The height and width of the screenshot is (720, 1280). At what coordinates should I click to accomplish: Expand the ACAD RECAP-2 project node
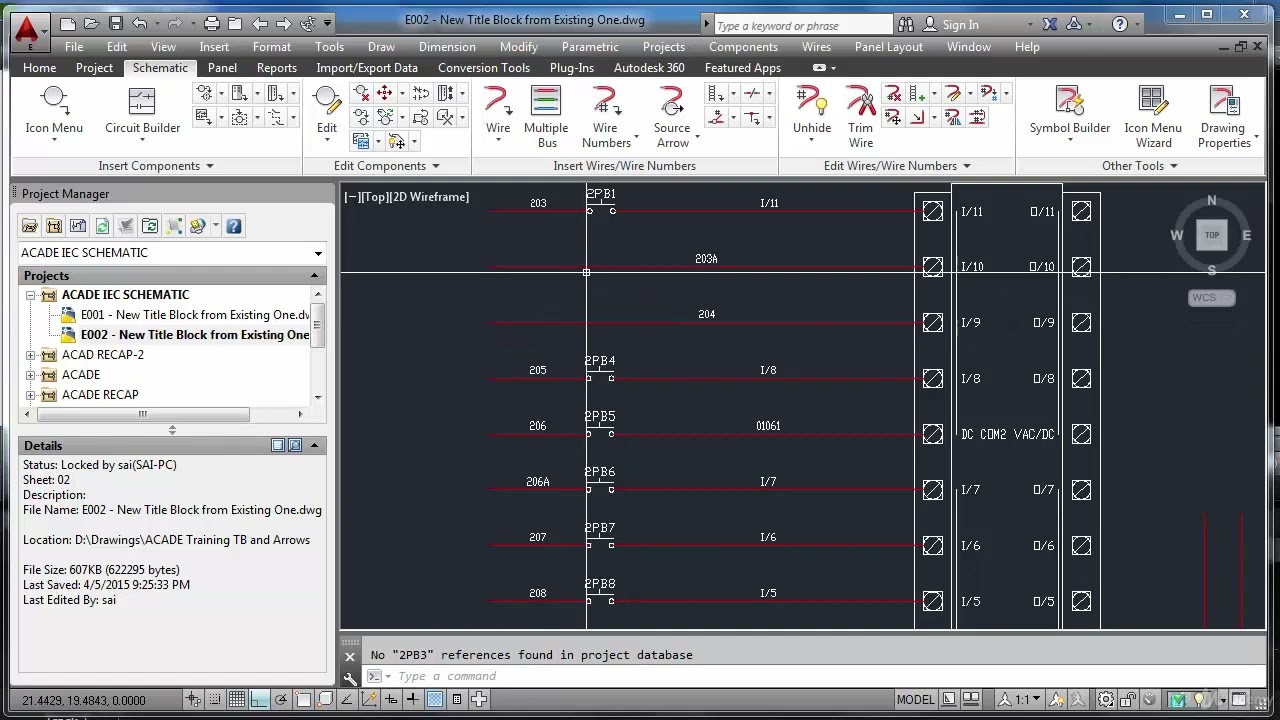click(x=31, y=355)
